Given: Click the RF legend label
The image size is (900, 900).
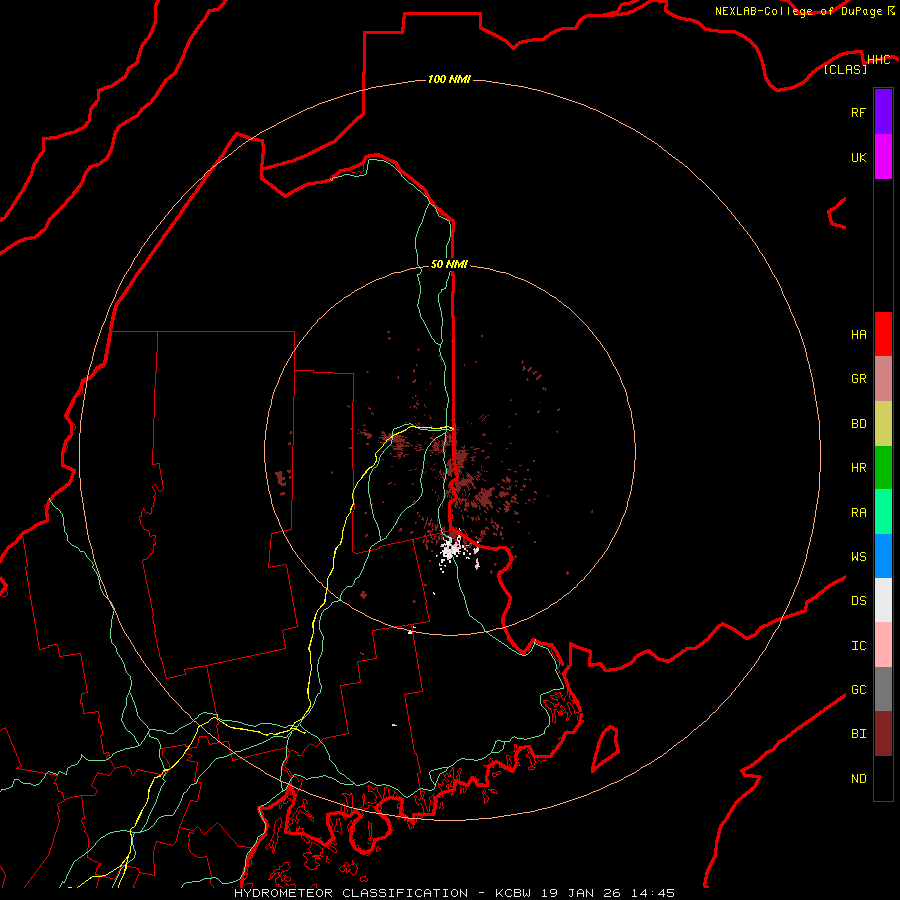Looking at the screenshot, I should coord(858,112).
